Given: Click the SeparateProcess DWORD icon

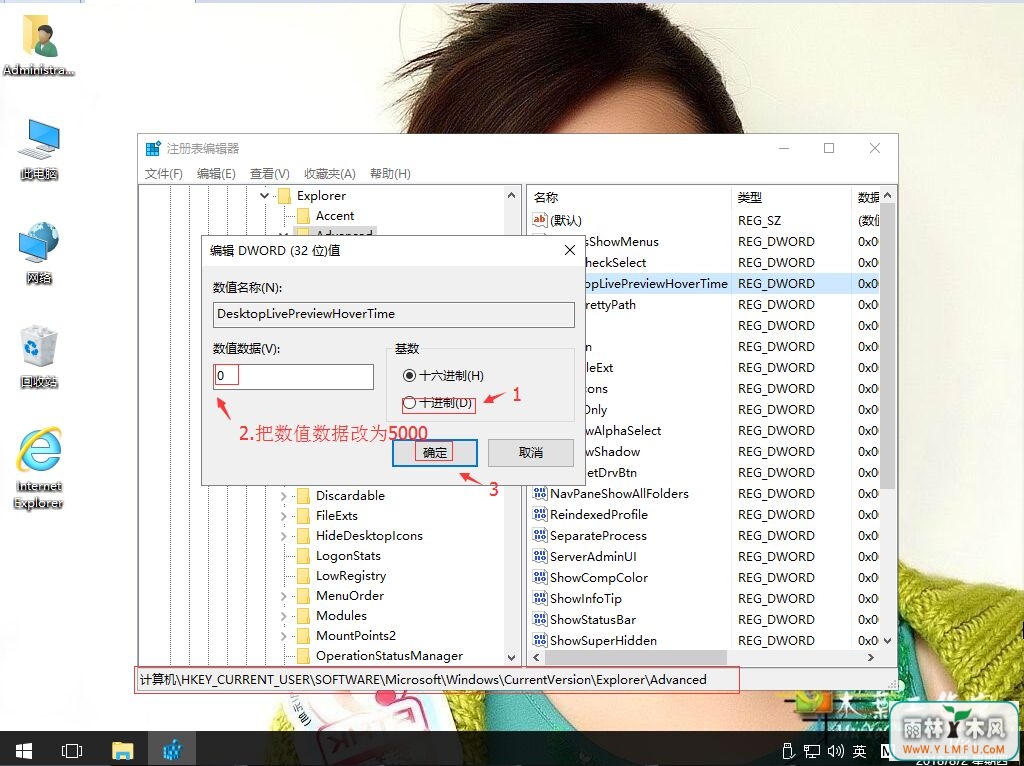Looking at the screenshot, I should (x=539, y=535).
